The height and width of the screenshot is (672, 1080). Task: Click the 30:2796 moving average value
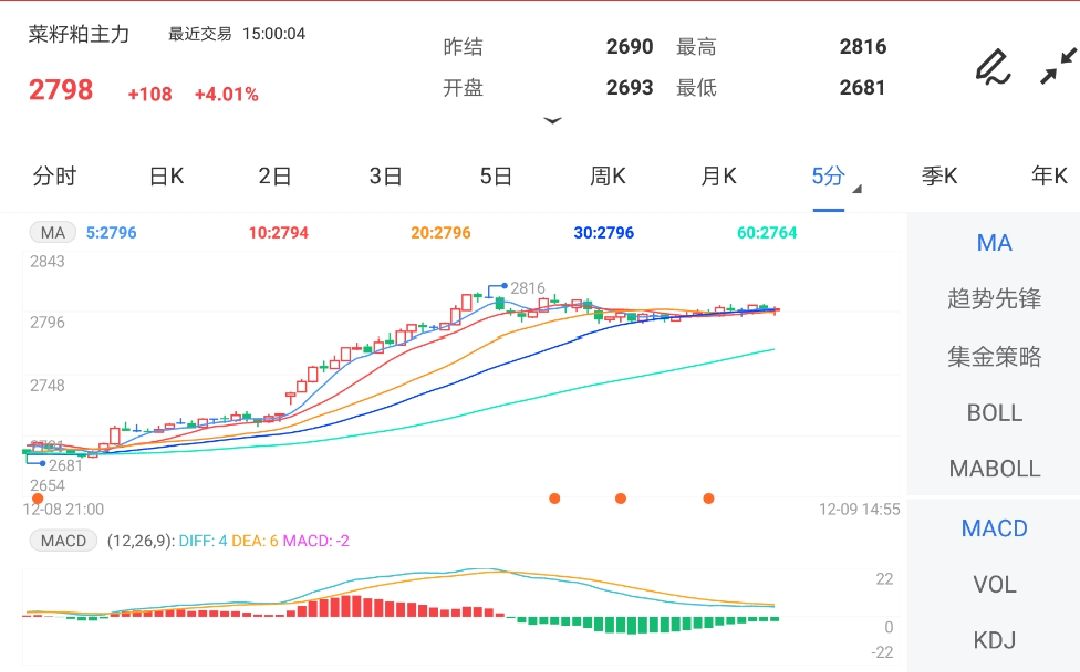603,233
